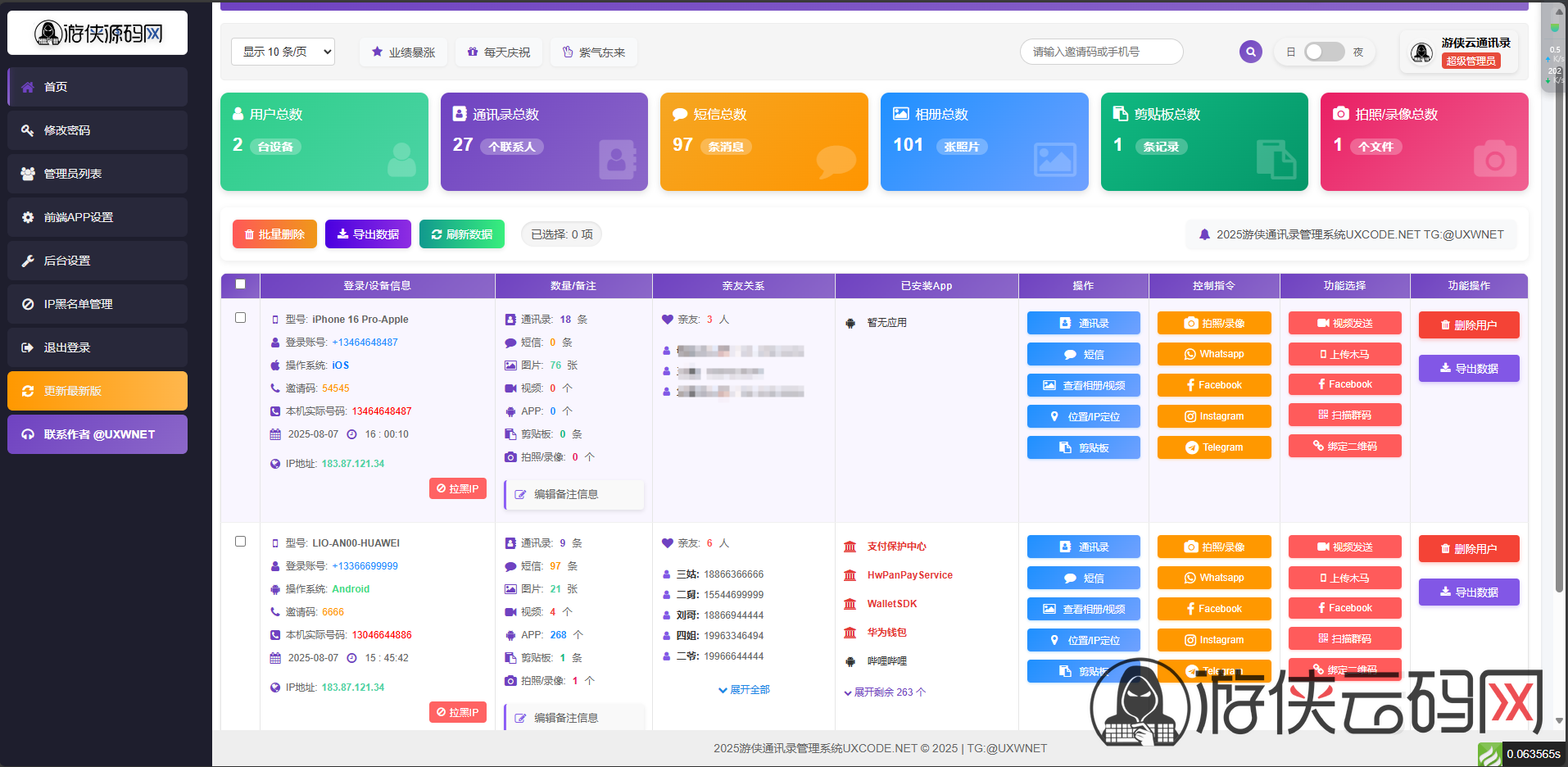Click the 退出登录 logout icon
Screen dimensions: 1568x767
28,347
